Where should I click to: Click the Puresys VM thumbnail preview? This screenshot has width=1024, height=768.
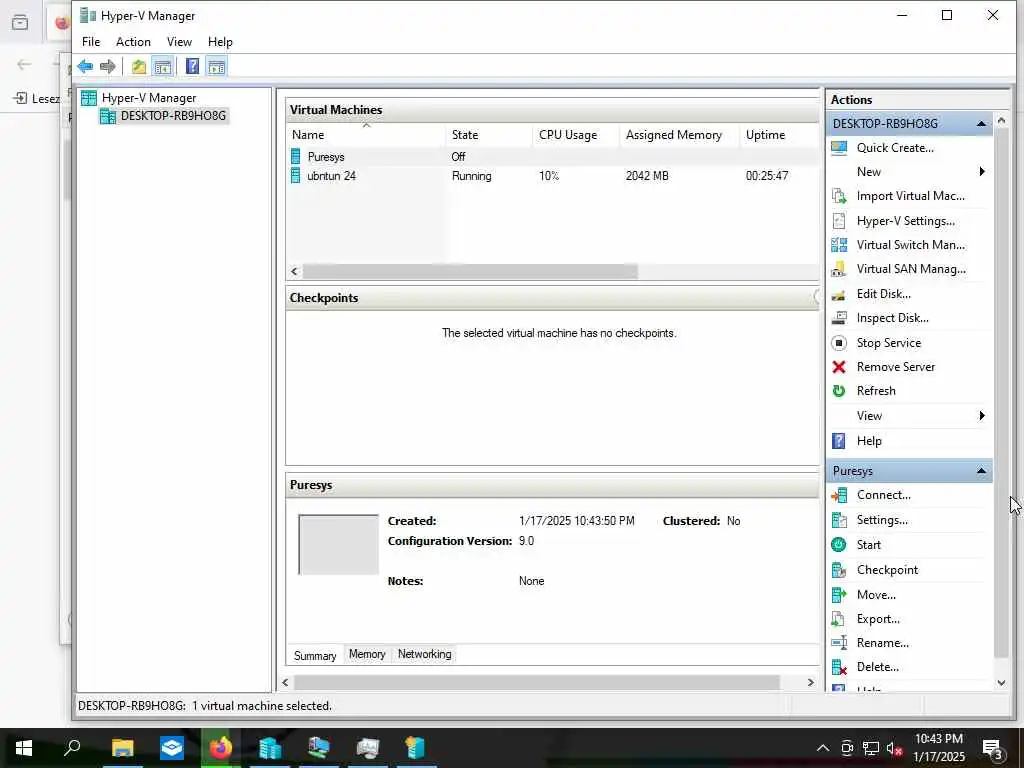tap(338, 545)
